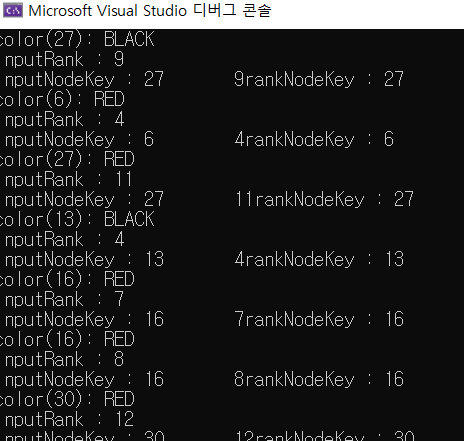Click the console app icon in title bar
This screenshot has width=464, height=441.
point(13,11)
